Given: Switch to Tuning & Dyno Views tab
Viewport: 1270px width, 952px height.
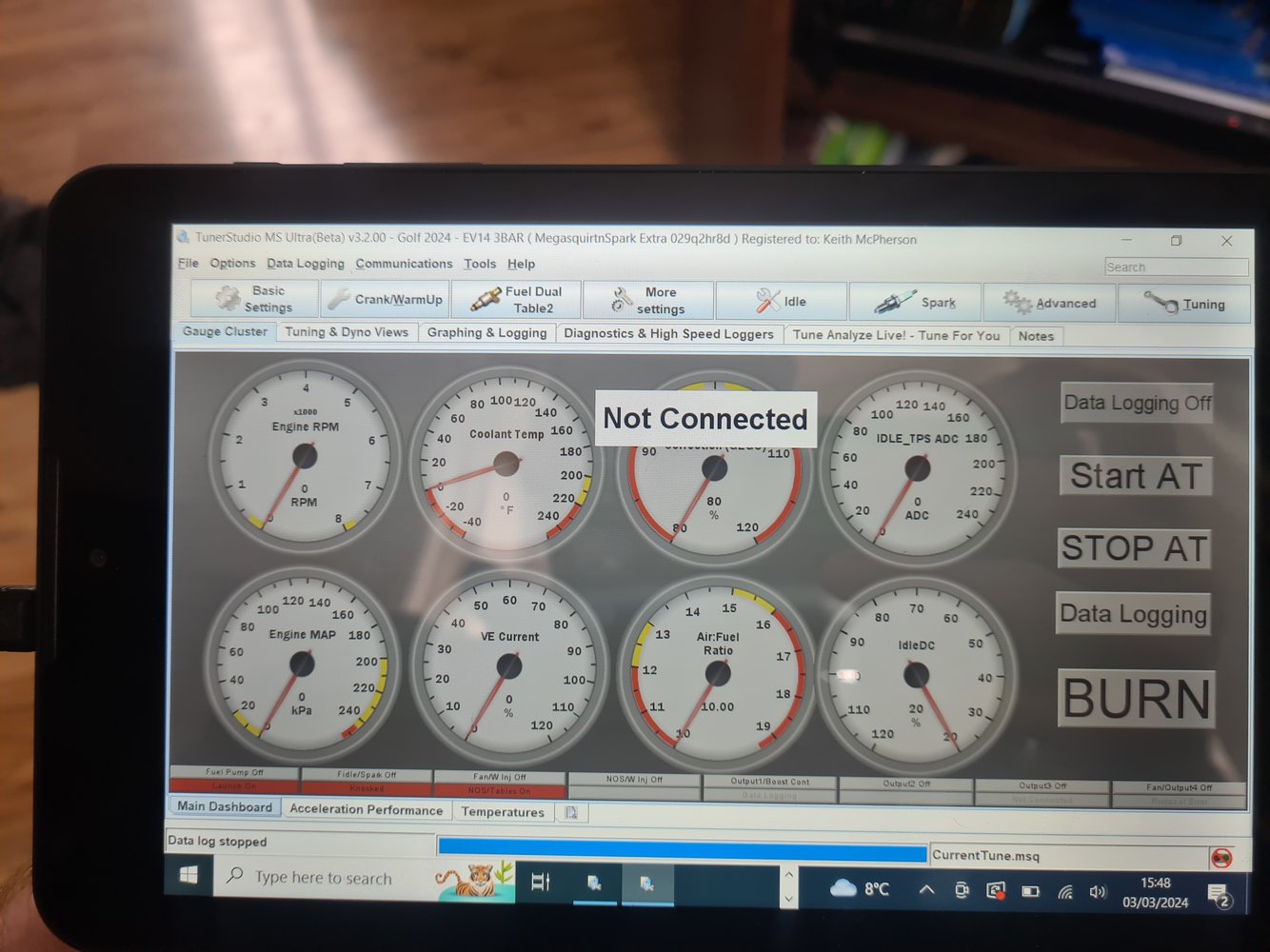Looking at the screenshot, I should point(347,332).
